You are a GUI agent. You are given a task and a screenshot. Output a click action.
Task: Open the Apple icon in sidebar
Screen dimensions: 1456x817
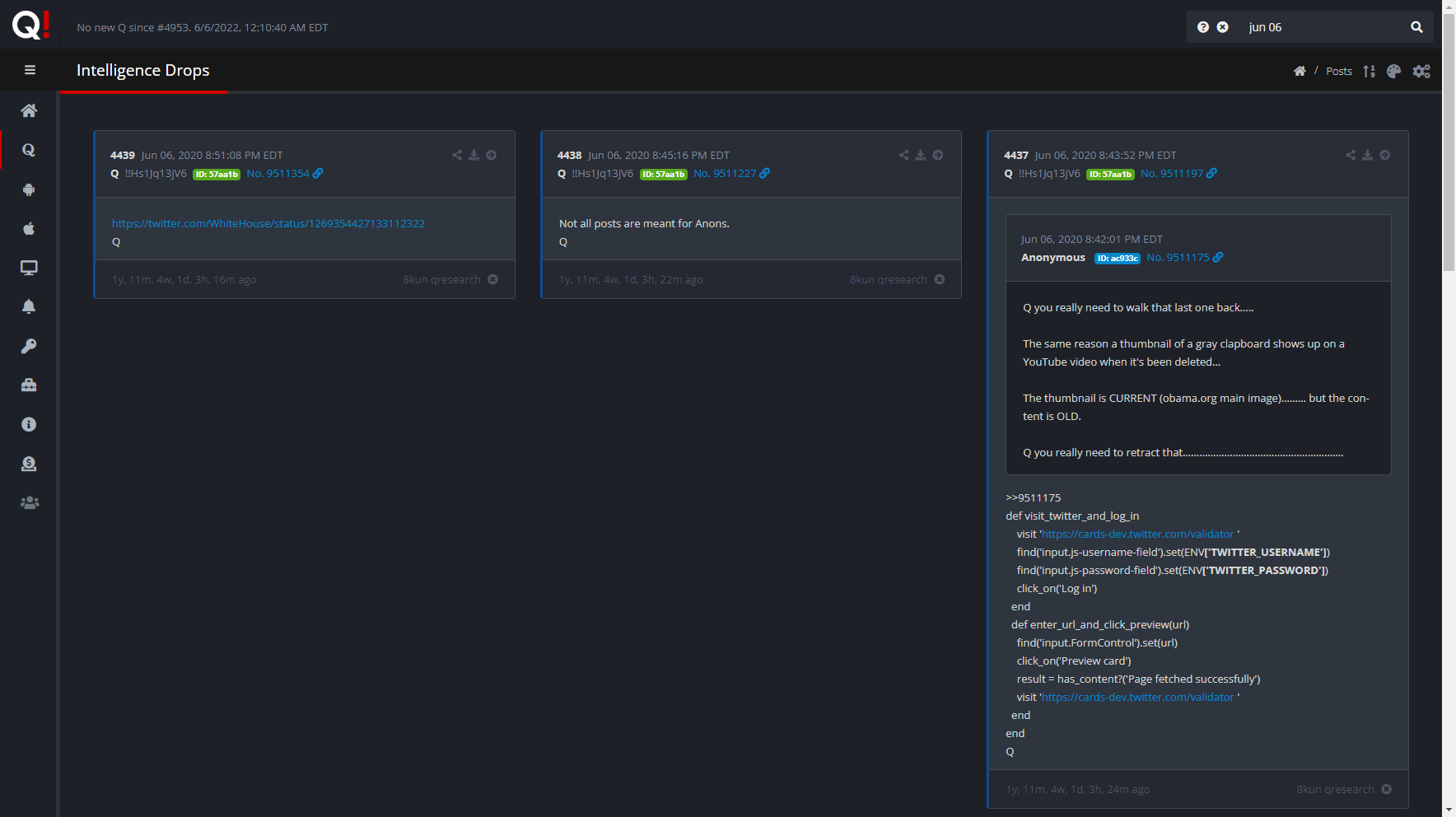(x=29, y=228)
